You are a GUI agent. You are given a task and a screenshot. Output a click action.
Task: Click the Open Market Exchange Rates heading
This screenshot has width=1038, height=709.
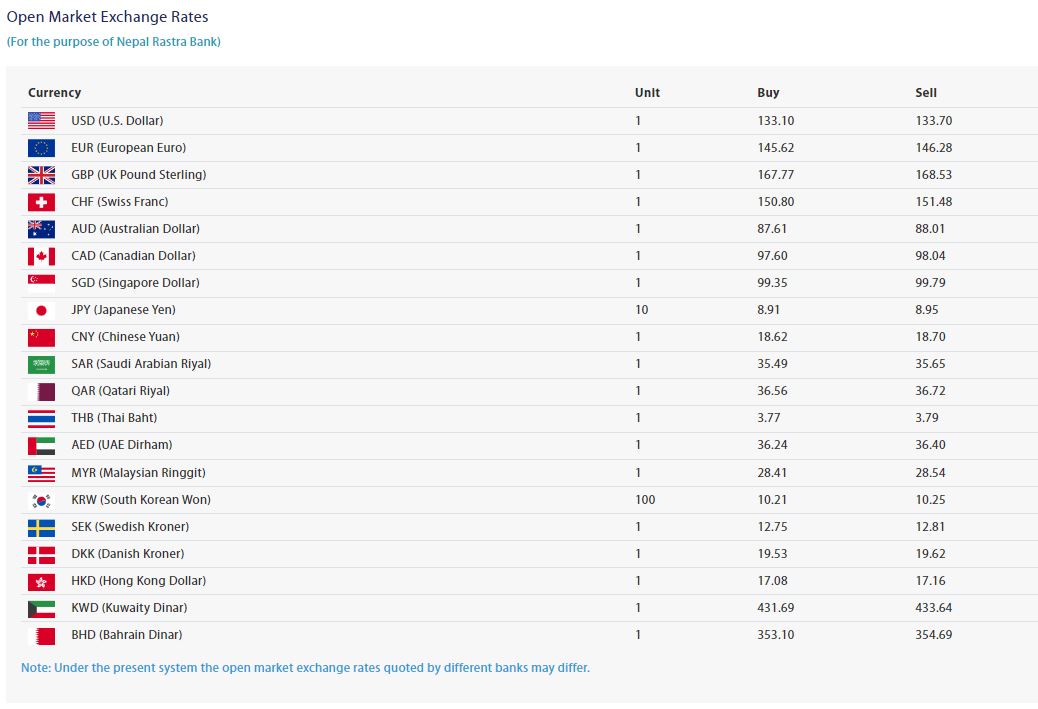tap(108, 17)
